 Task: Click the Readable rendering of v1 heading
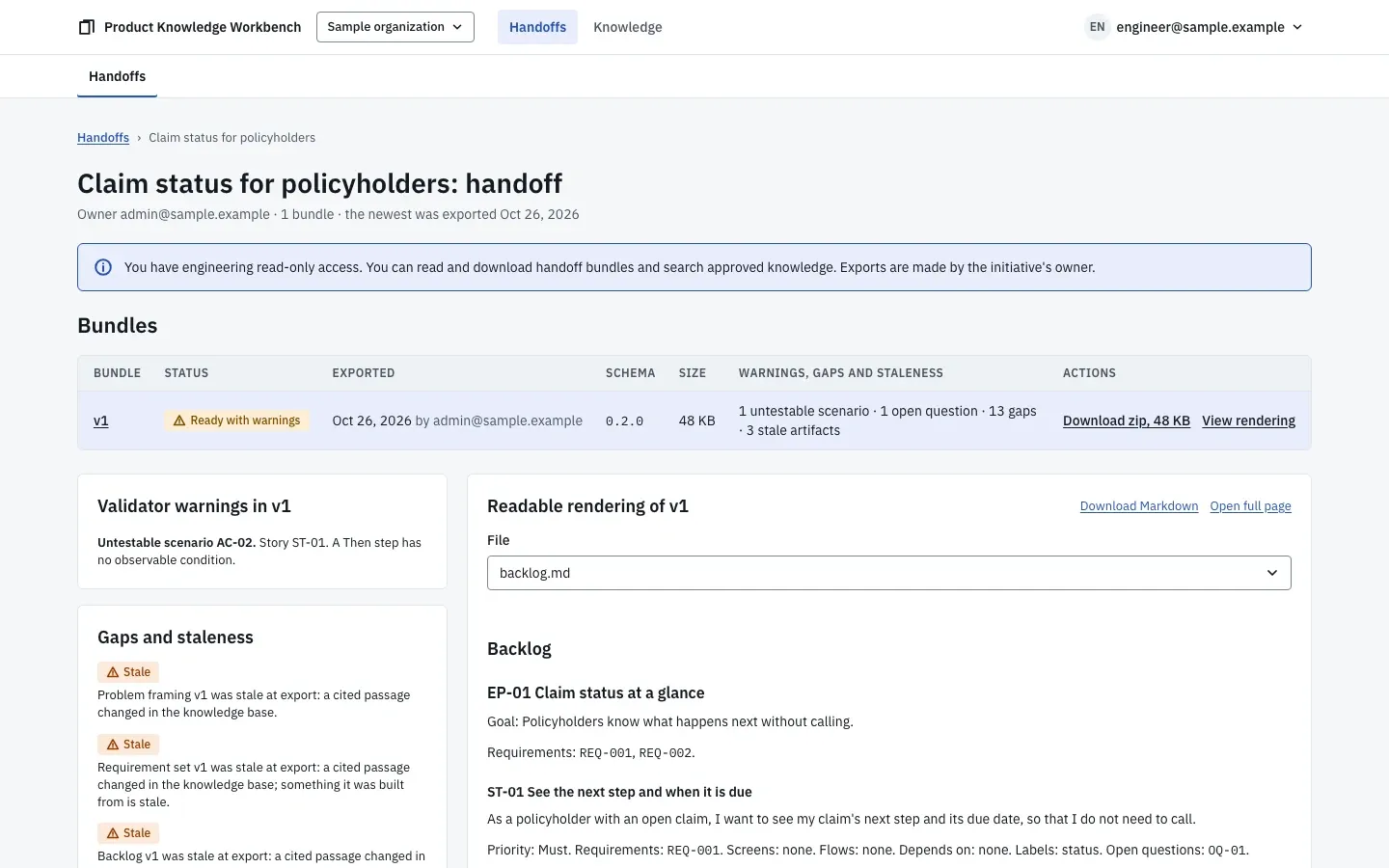point(587,506)
